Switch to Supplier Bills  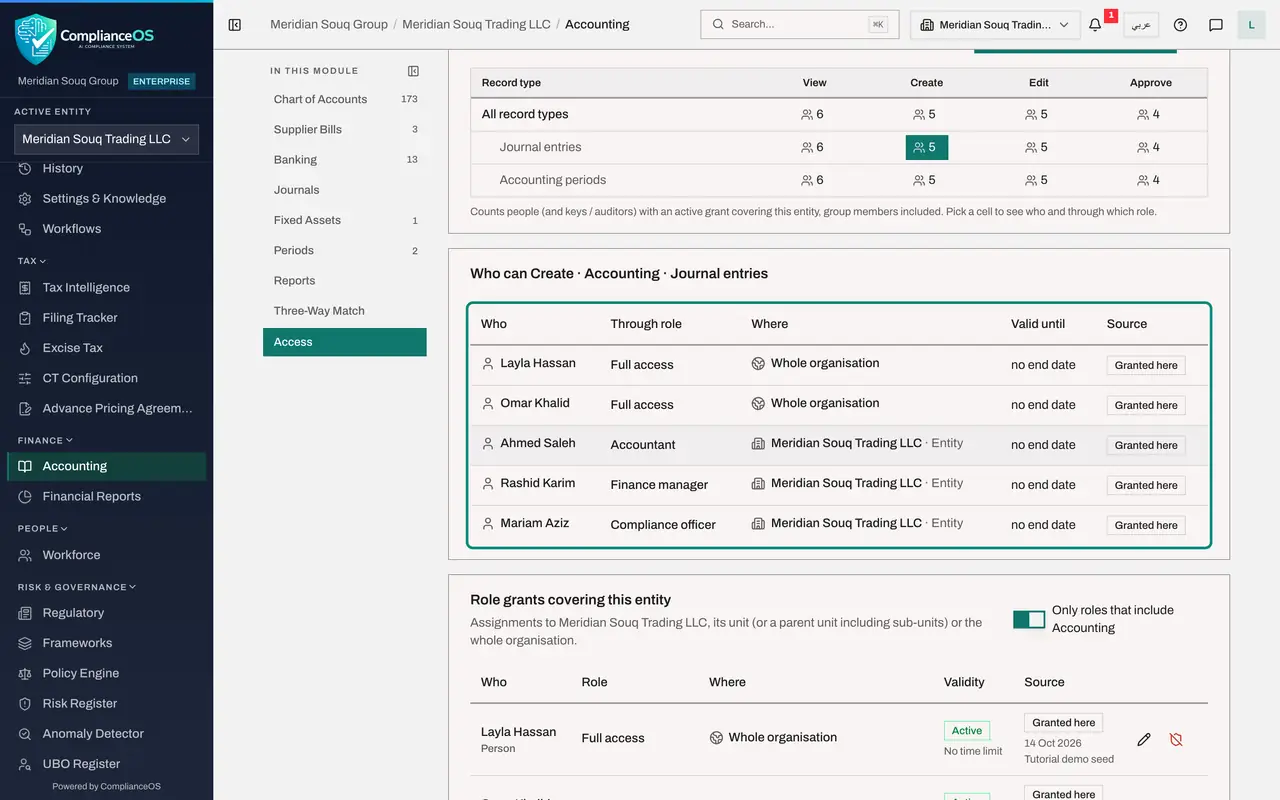345,129
